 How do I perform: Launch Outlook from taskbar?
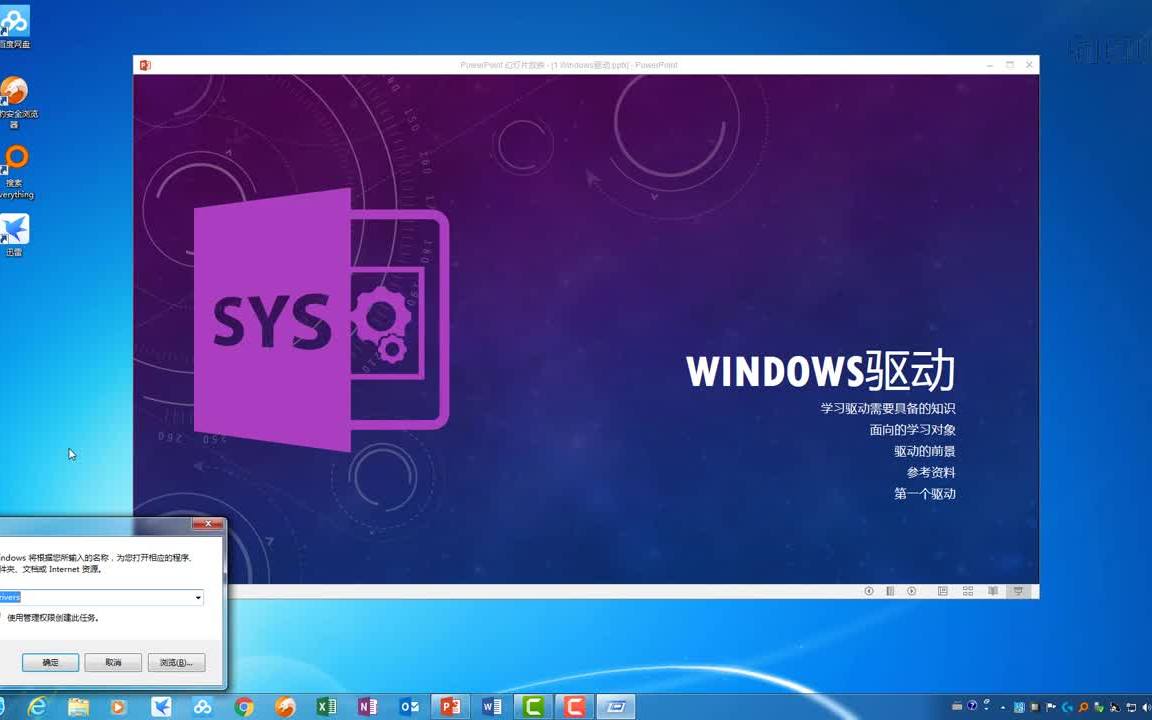coord(409,707)
